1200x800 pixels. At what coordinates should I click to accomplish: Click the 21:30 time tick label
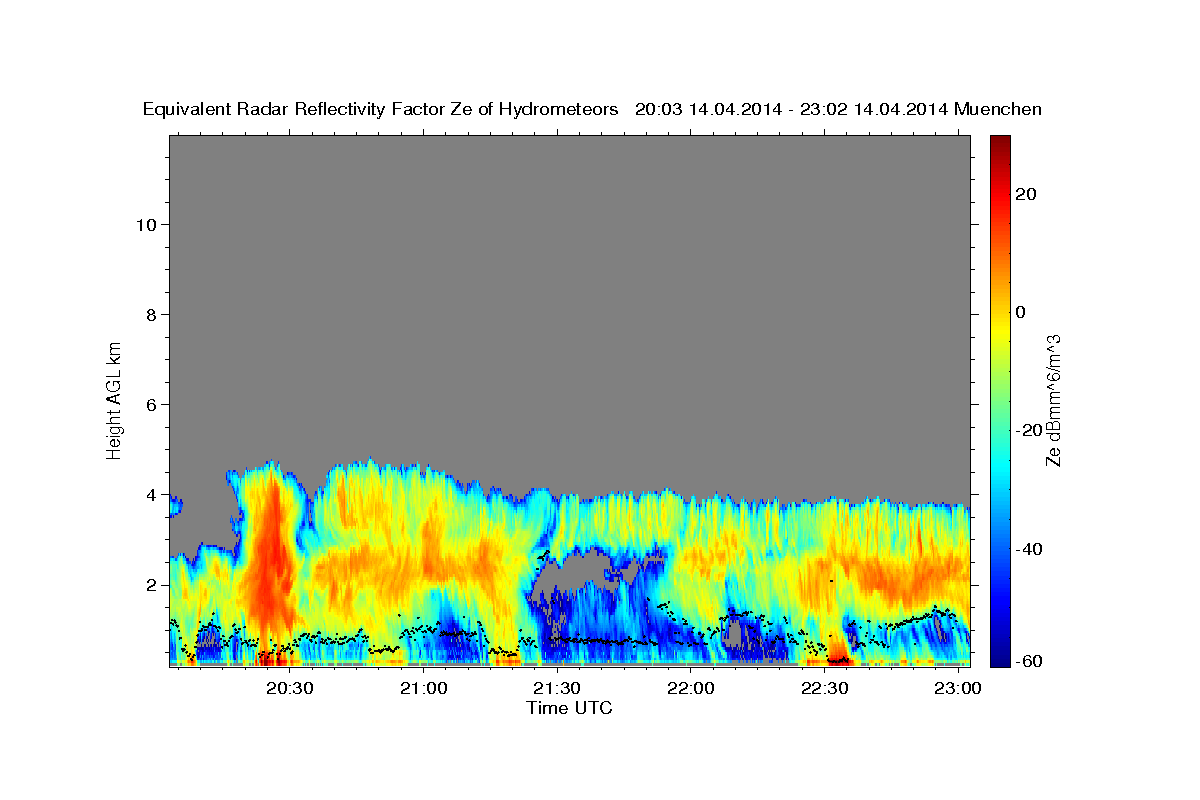[x=557, y=689]
